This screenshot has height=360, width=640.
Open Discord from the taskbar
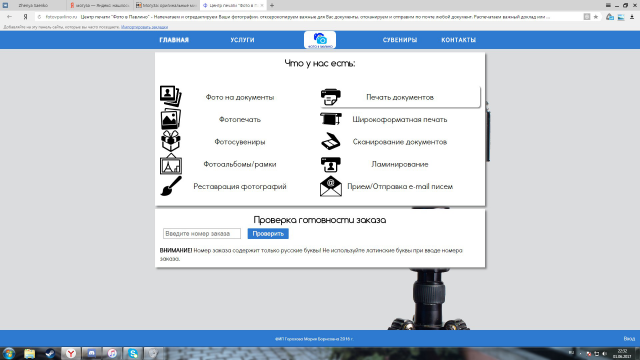pyautogui.click(x=91, y=353)
